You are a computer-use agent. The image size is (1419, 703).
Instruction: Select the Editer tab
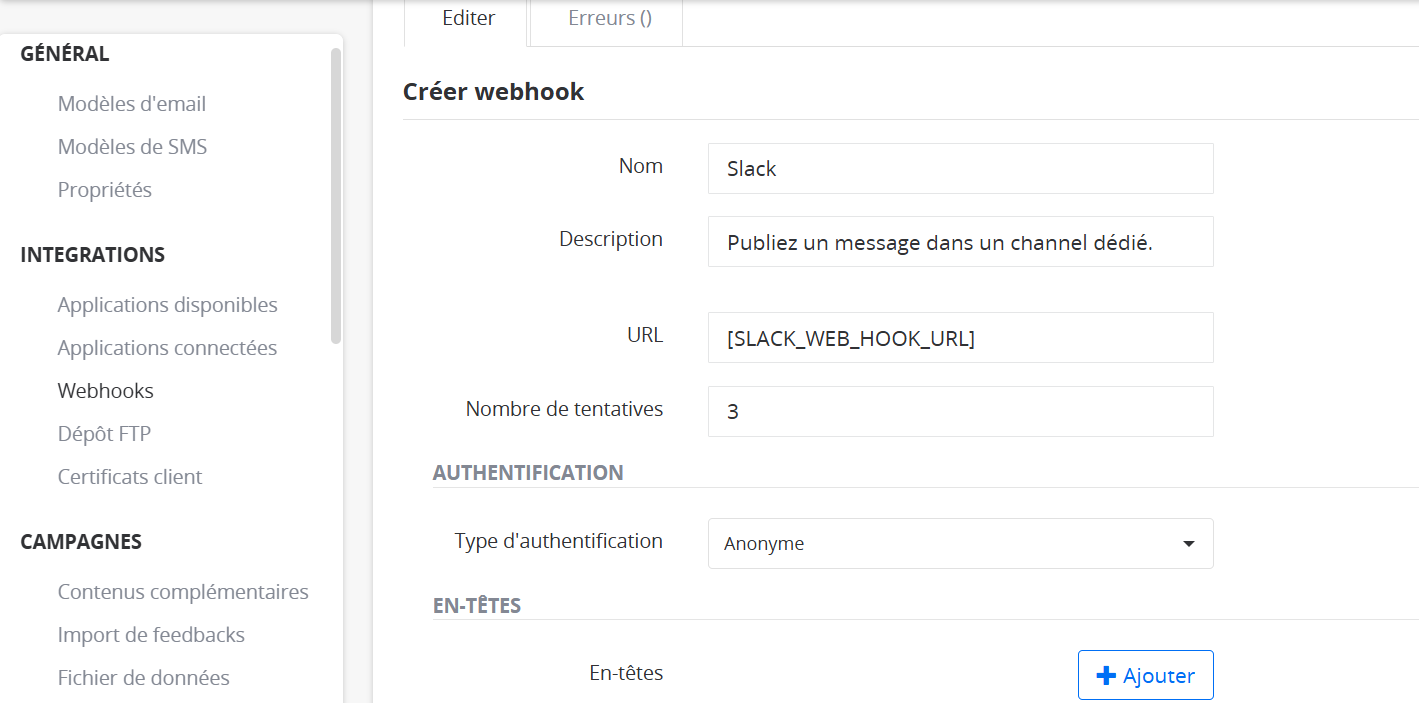click(x=468, y=19)
